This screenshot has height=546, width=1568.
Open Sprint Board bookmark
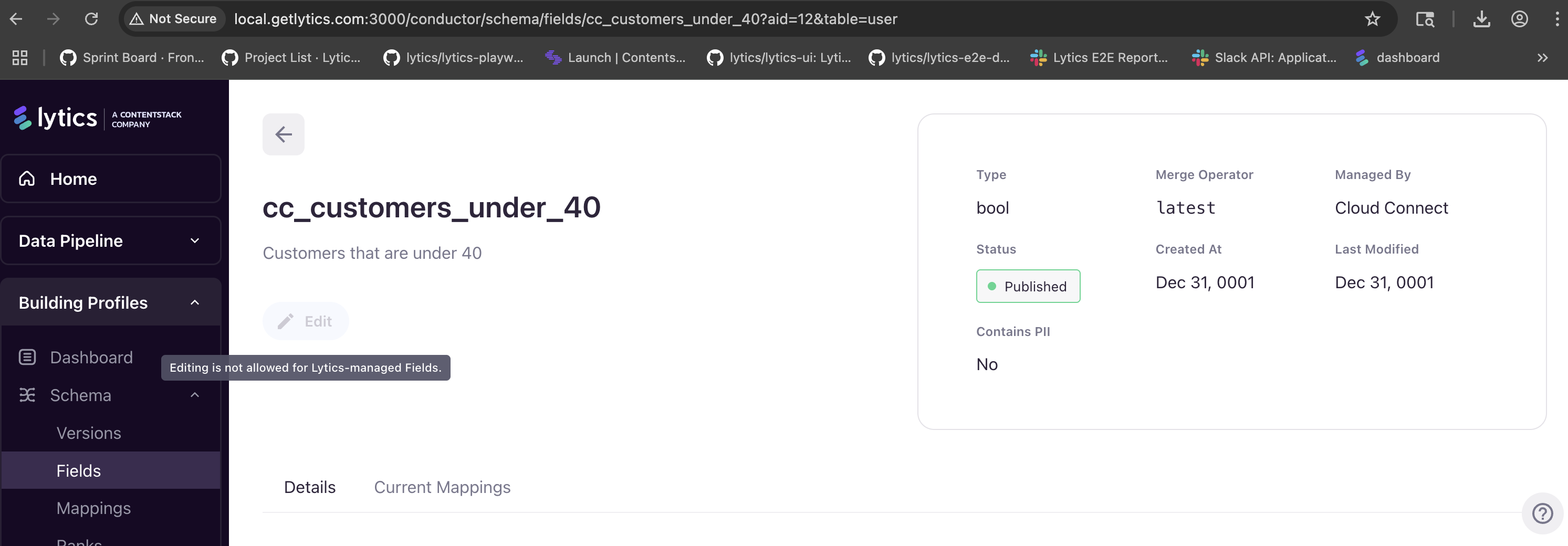point(132,58)
